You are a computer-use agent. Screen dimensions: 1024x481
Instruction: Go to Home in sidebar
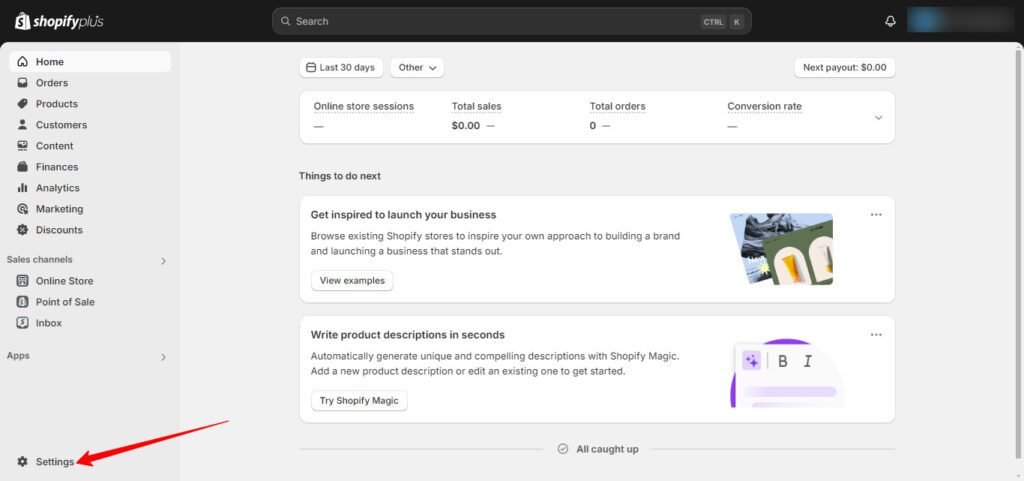click(x=90, y=61)
